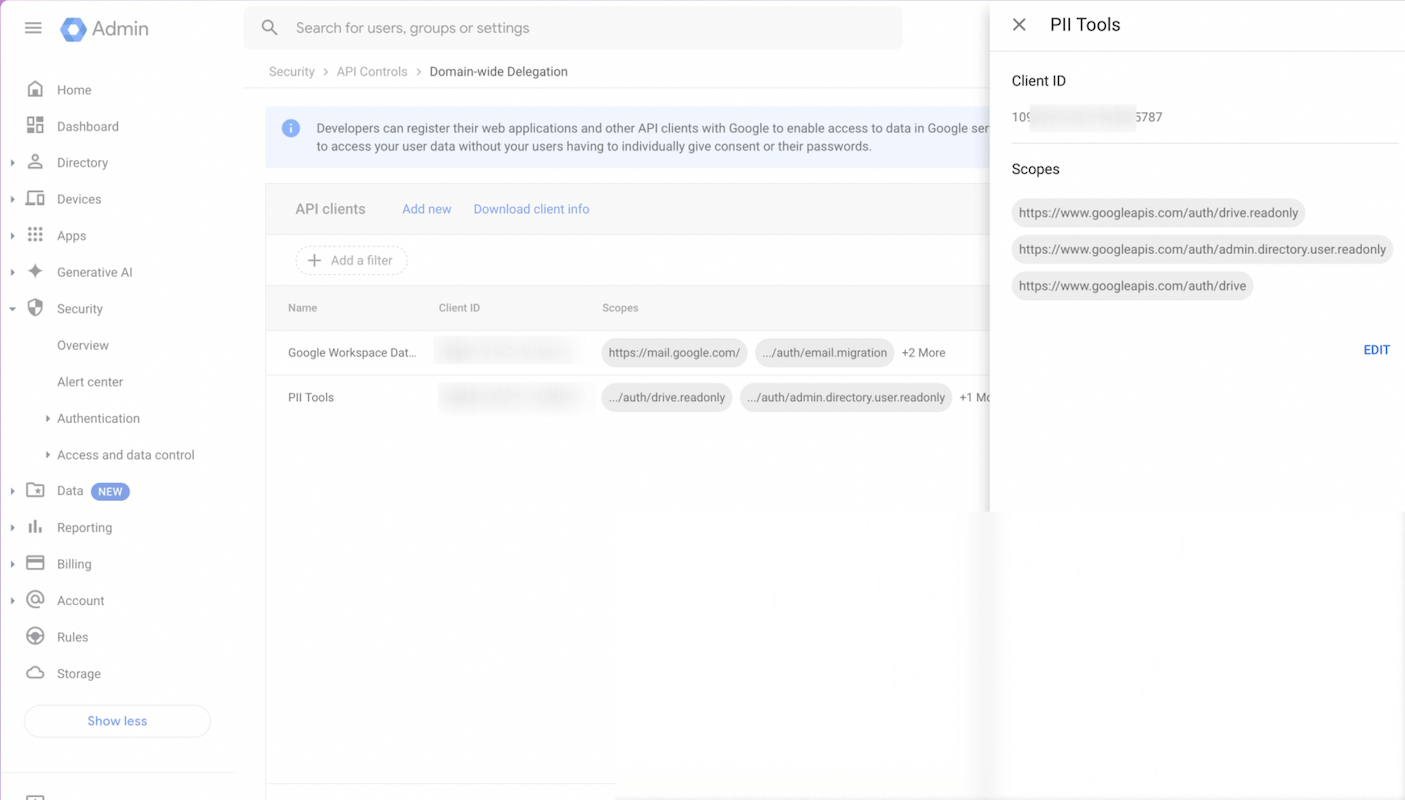Open the Rules menu item

tap(72, 637)
